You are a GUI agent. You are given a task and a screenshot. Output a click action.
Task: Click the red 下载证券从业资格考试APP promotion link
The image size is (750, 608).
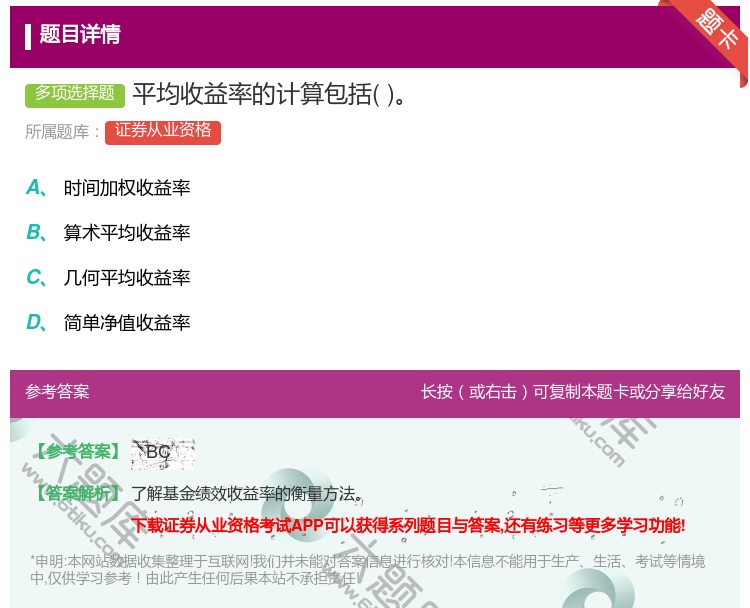pos(408,526)
